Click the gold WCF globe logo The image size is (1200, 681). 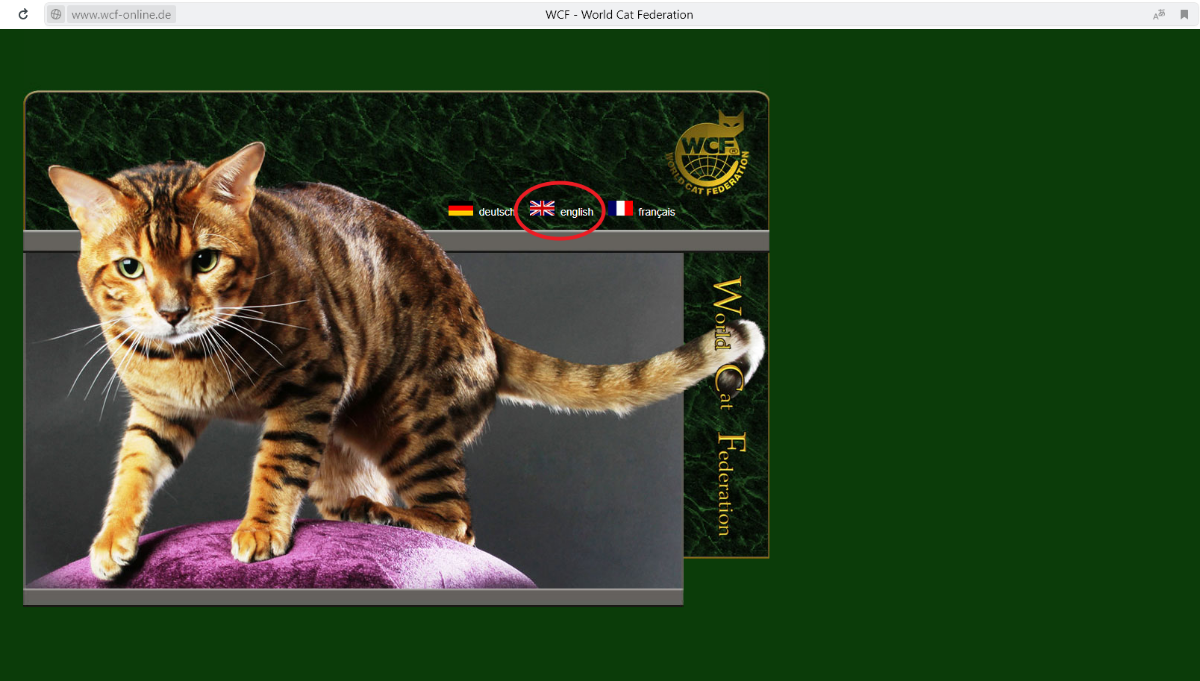click(x=709, y=151)
